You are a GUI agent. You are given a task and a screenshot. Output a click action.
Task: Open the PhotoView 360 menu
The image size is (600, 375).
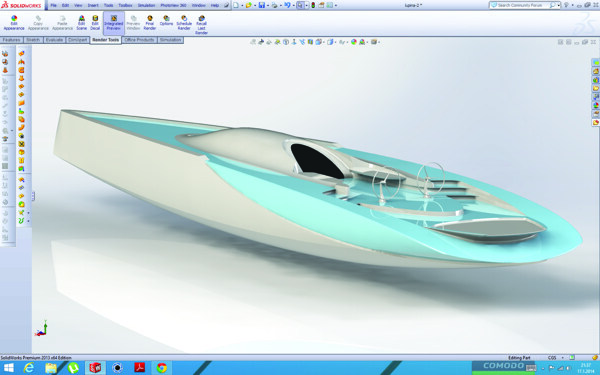click(173, 5)
